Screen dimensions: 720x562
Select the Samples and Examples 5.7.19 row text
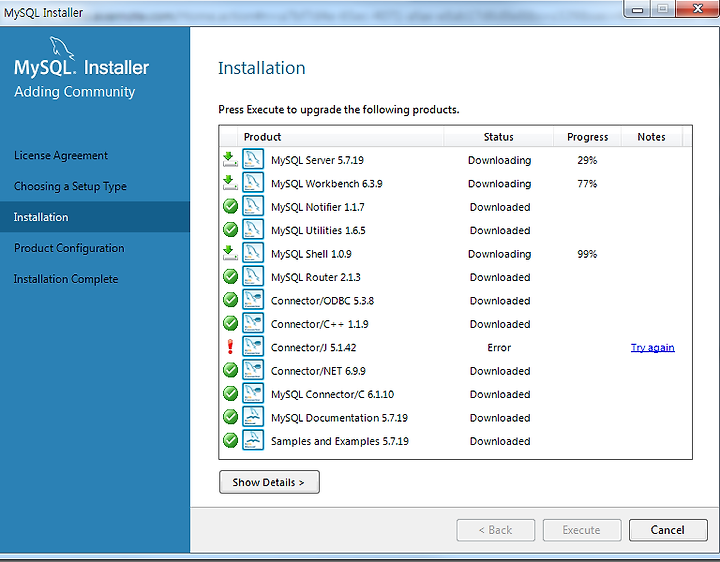pyautogui.click(x=340, y=441)
